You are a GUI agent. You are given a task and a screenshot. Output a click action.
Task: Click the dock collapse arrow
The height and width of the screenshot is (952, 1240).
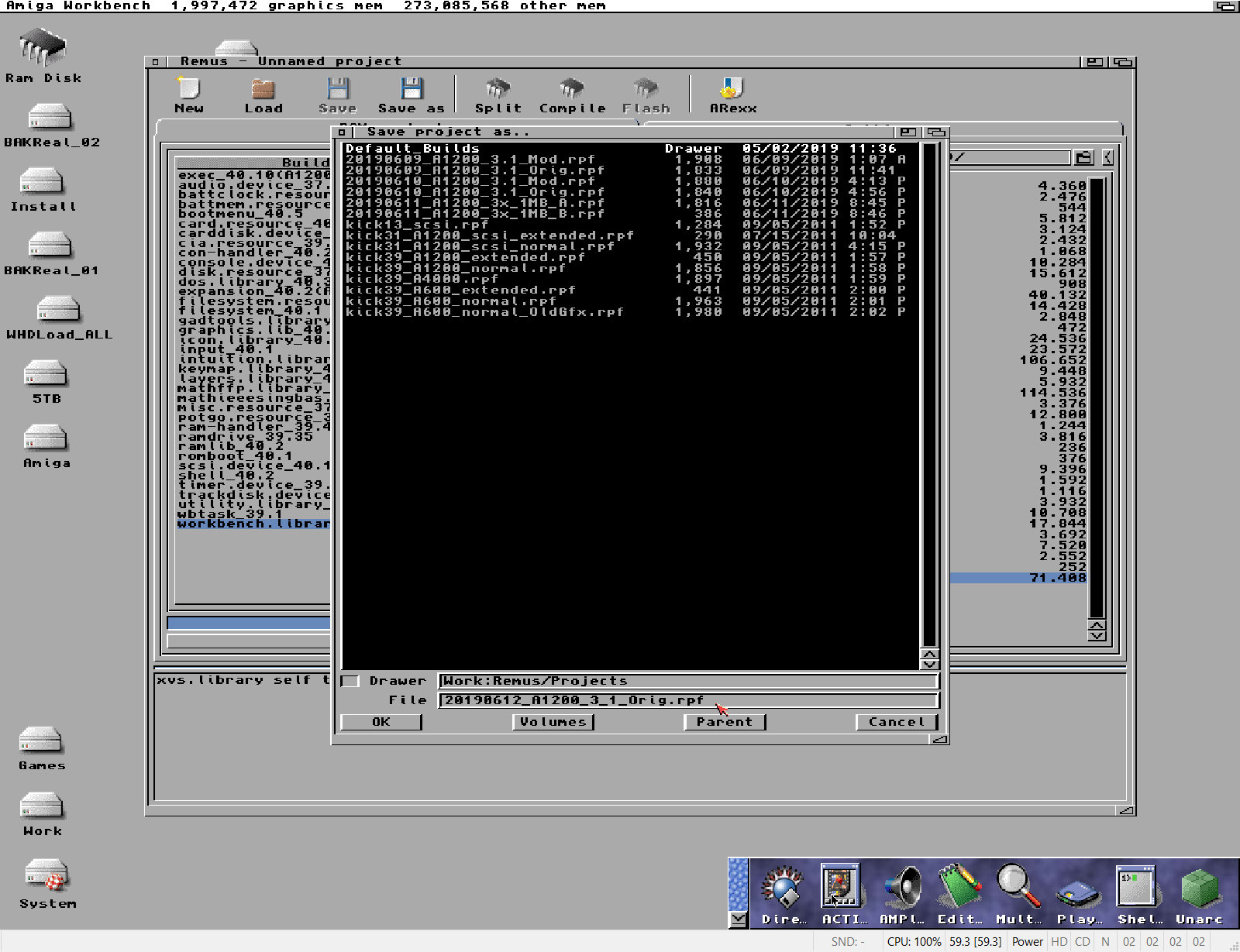(x=739, y=919)
